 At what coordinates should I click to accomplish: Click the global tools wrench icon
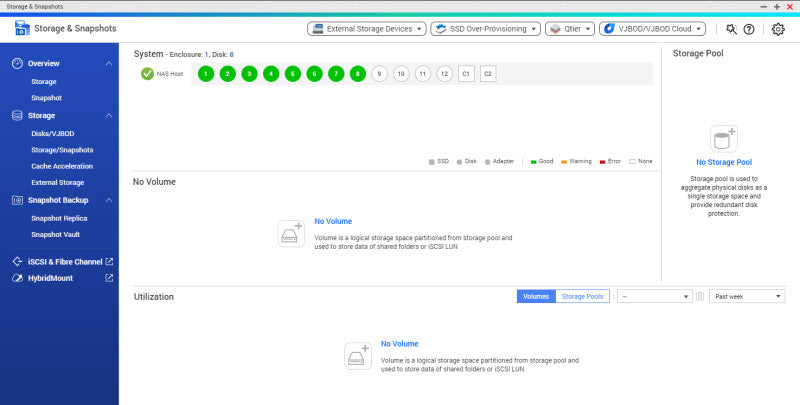(x=732, y=29)
